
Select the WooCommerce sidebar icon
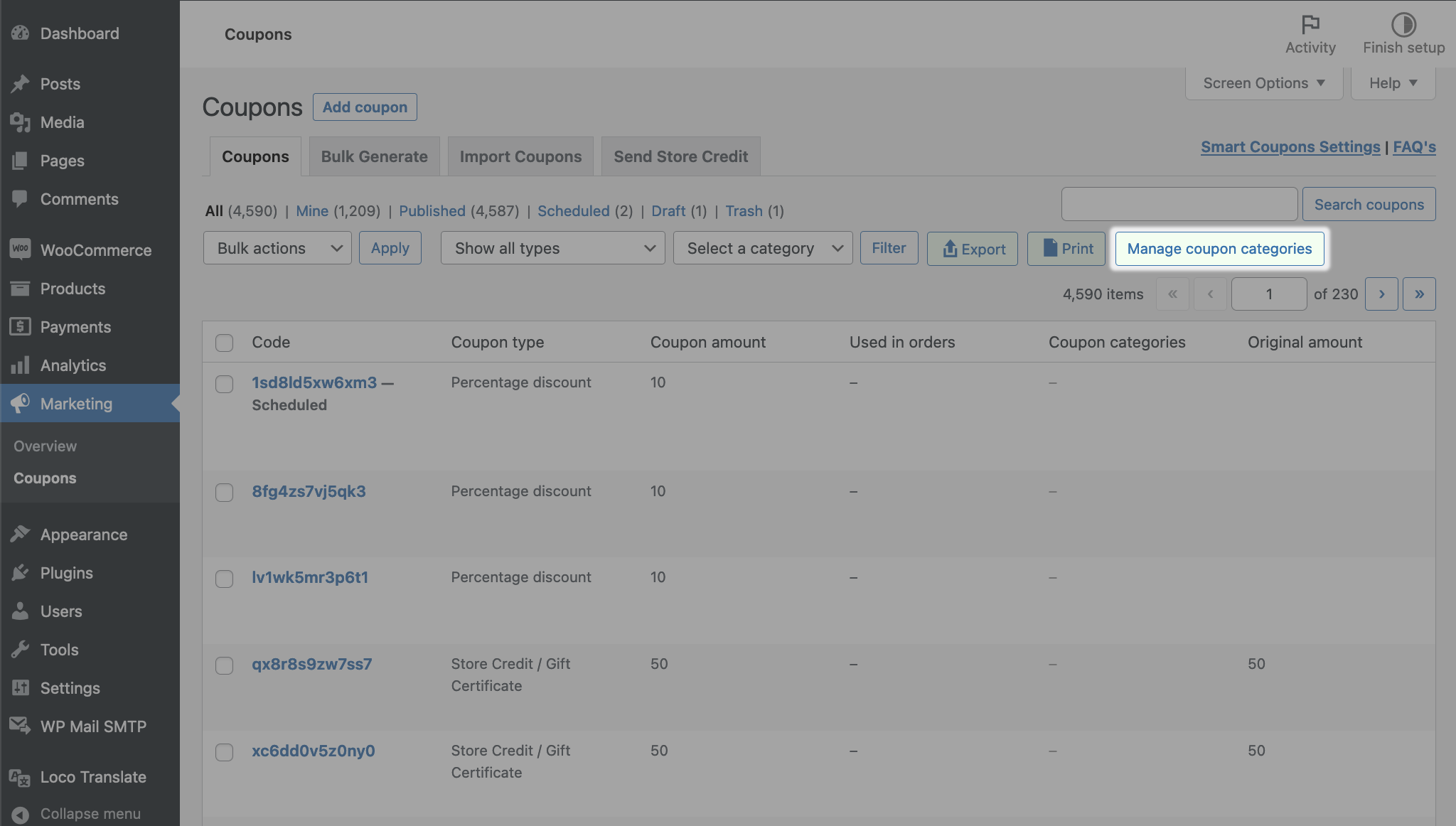[20, 250]
